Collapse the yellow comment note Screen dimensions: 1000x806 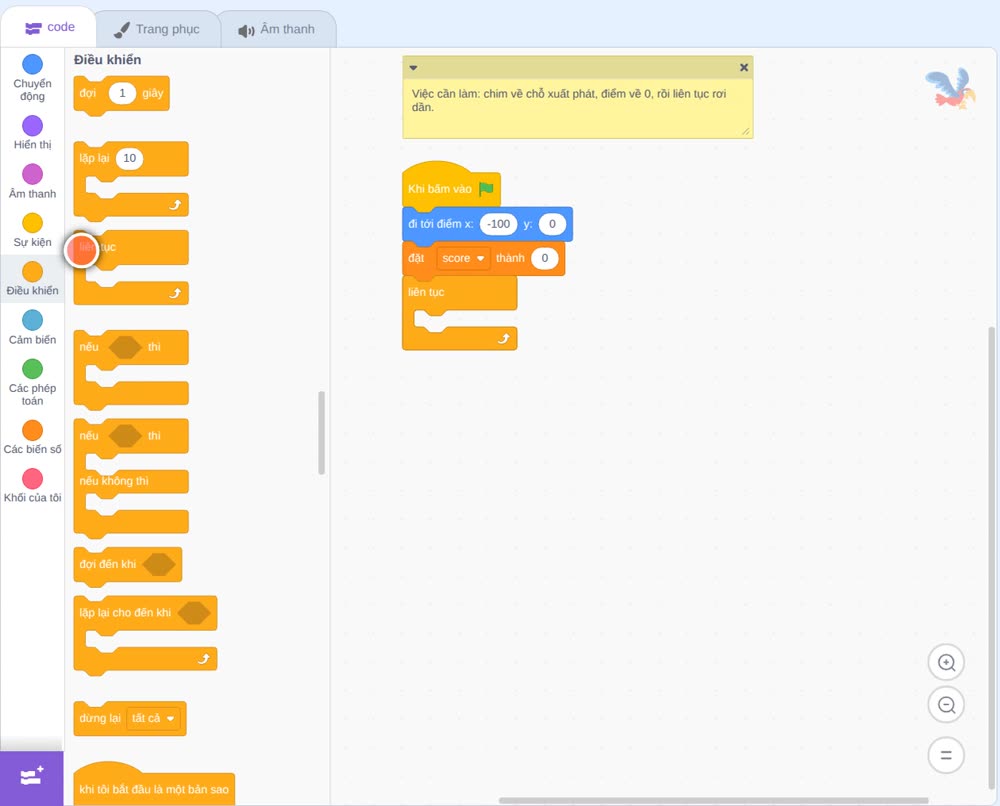(413, 68)
